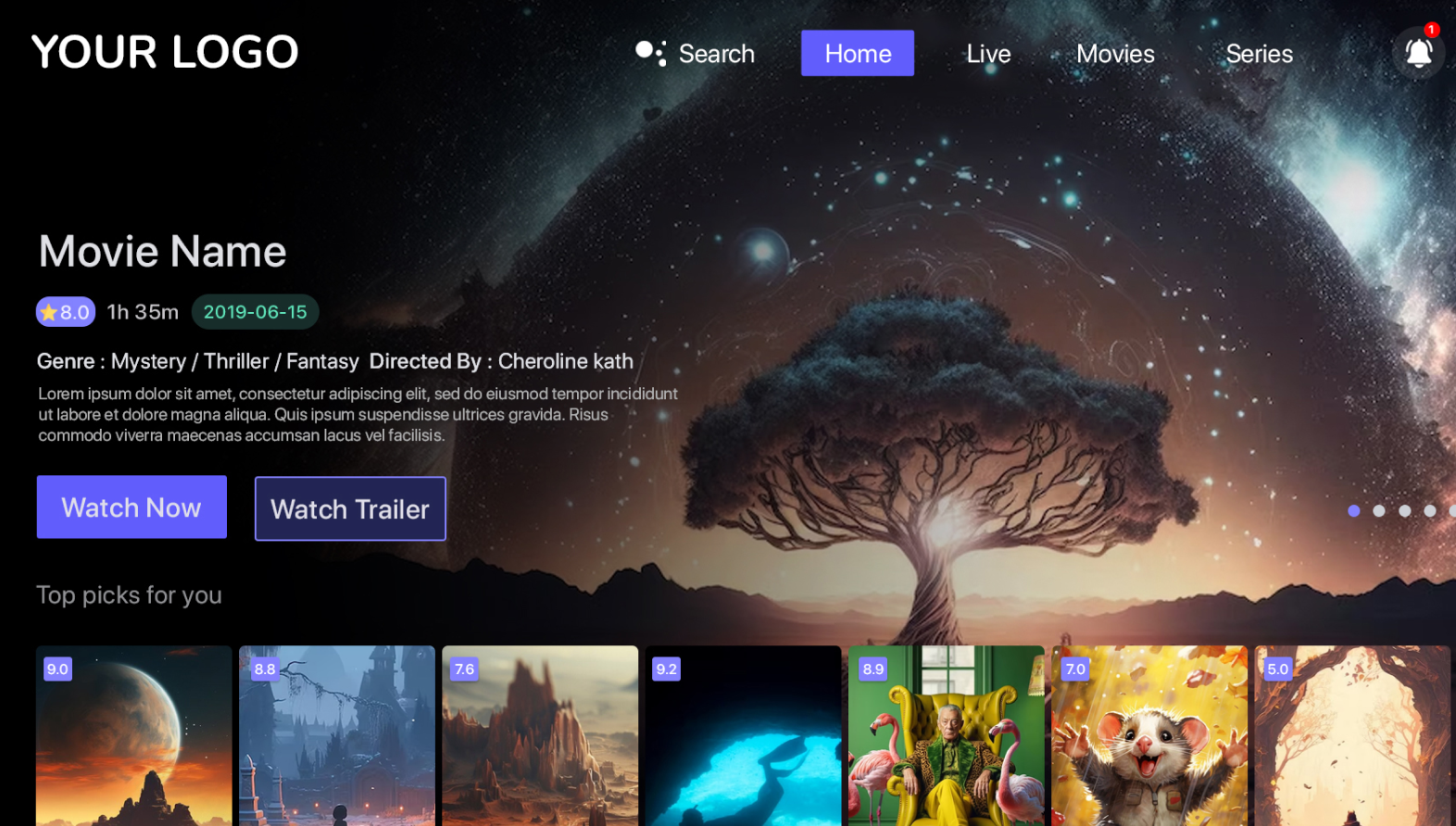Viewport: 1456px width, 826px height.
Task: Click the Directed By Cheroline kath text
Action: tap(501, 361)
